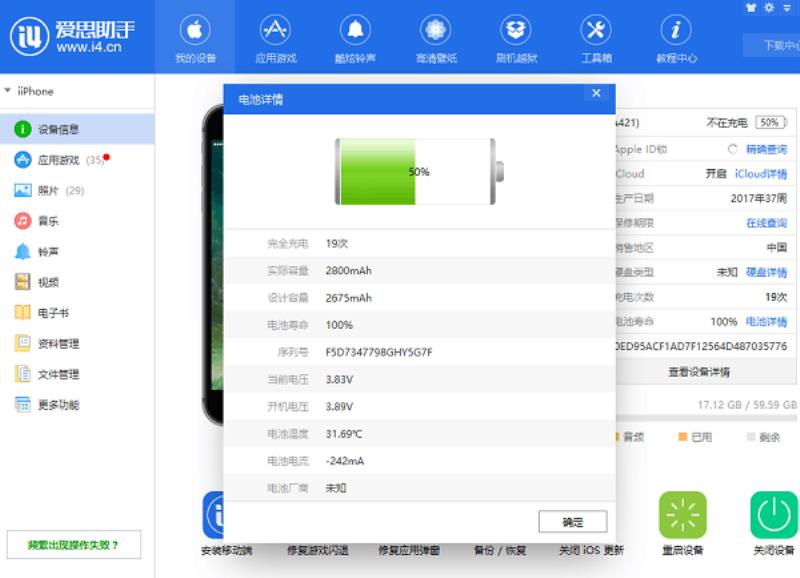Click the 确定 button in battery dialog
This screenshot has width=800, height=578.
pos(573,521)
